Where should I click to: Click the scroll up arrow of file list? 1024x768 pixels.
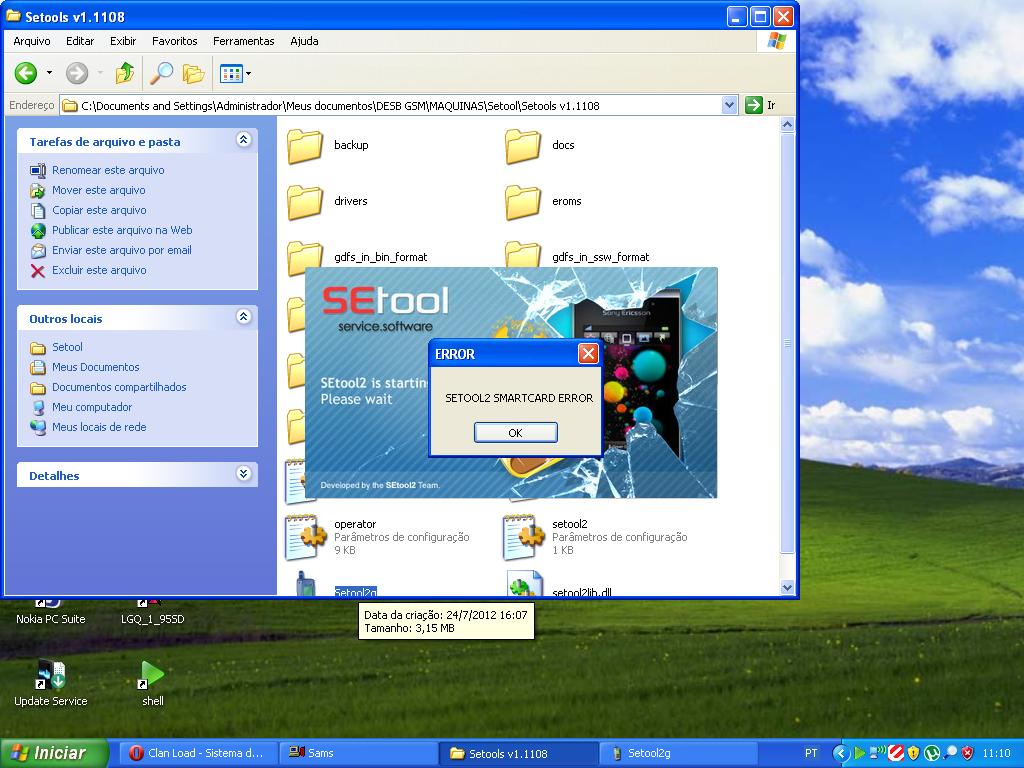click(x=787, y=124)
